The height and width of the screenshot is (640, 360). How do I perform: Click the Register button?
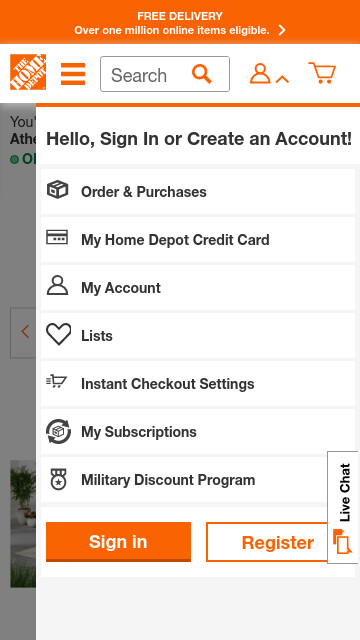point(267,542)
